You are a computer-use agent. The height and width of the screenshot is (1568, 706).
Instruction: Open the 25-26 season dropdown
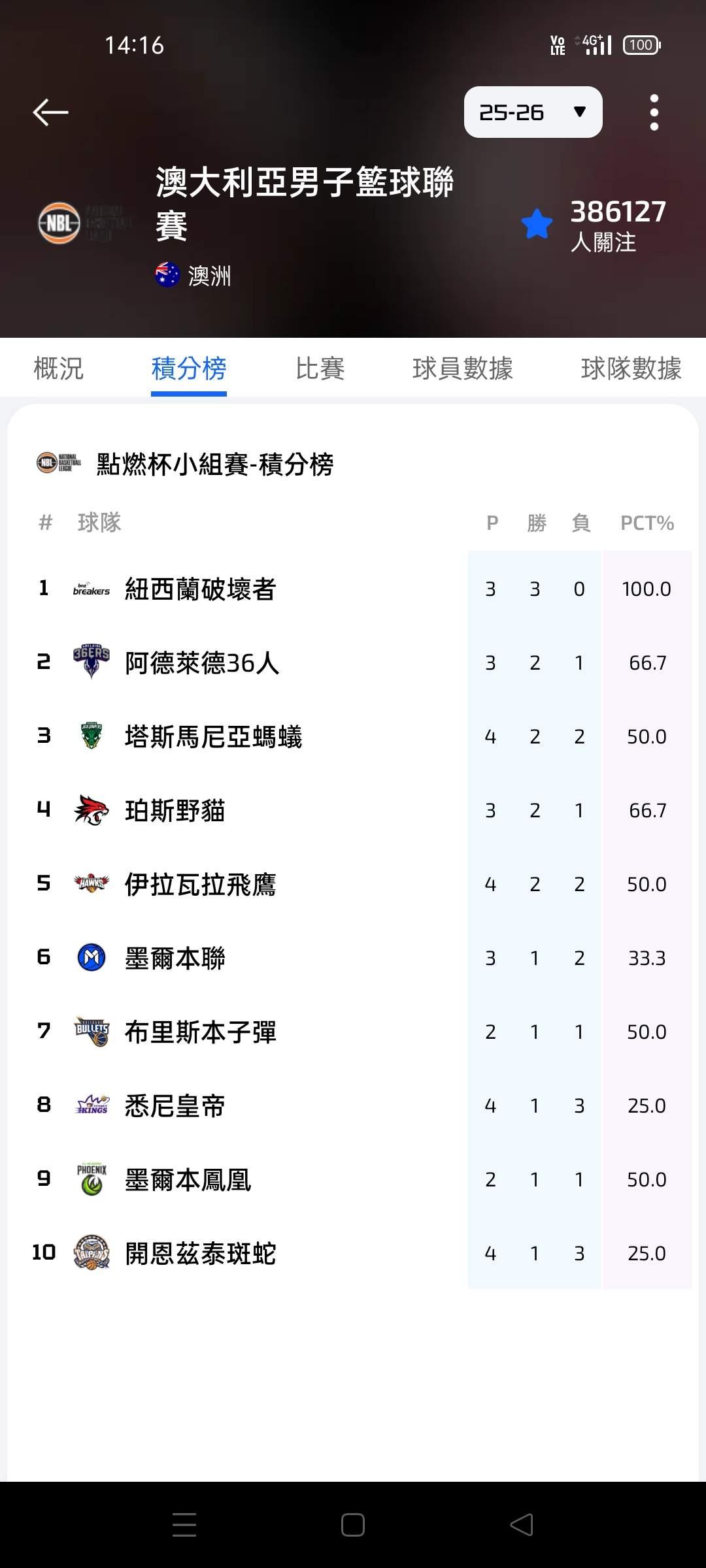click(x=533, y=112)
